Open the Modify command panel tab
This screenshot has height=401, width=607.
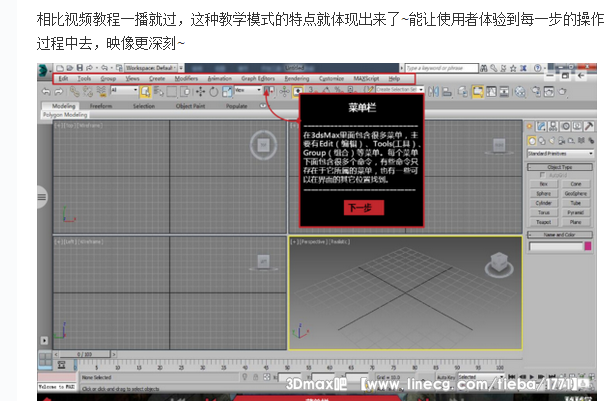[541, 126]
